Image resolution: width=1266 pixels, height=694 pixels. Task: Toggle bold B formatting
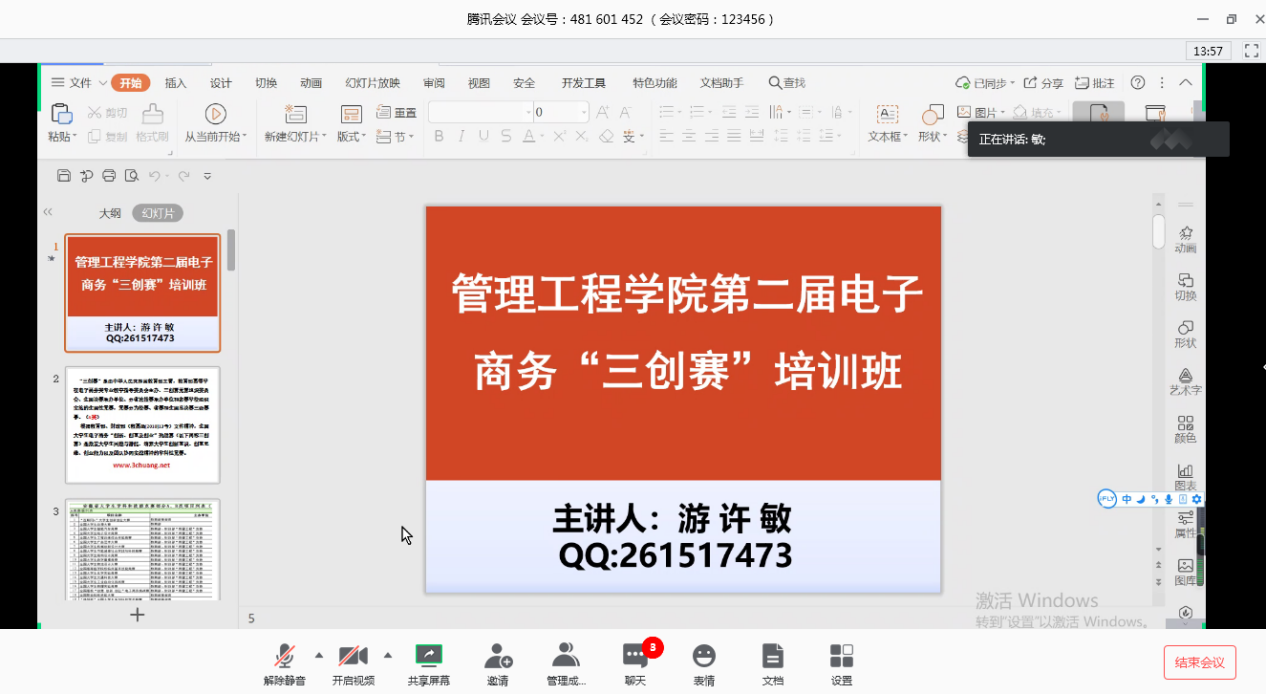[x=438, y=137]
